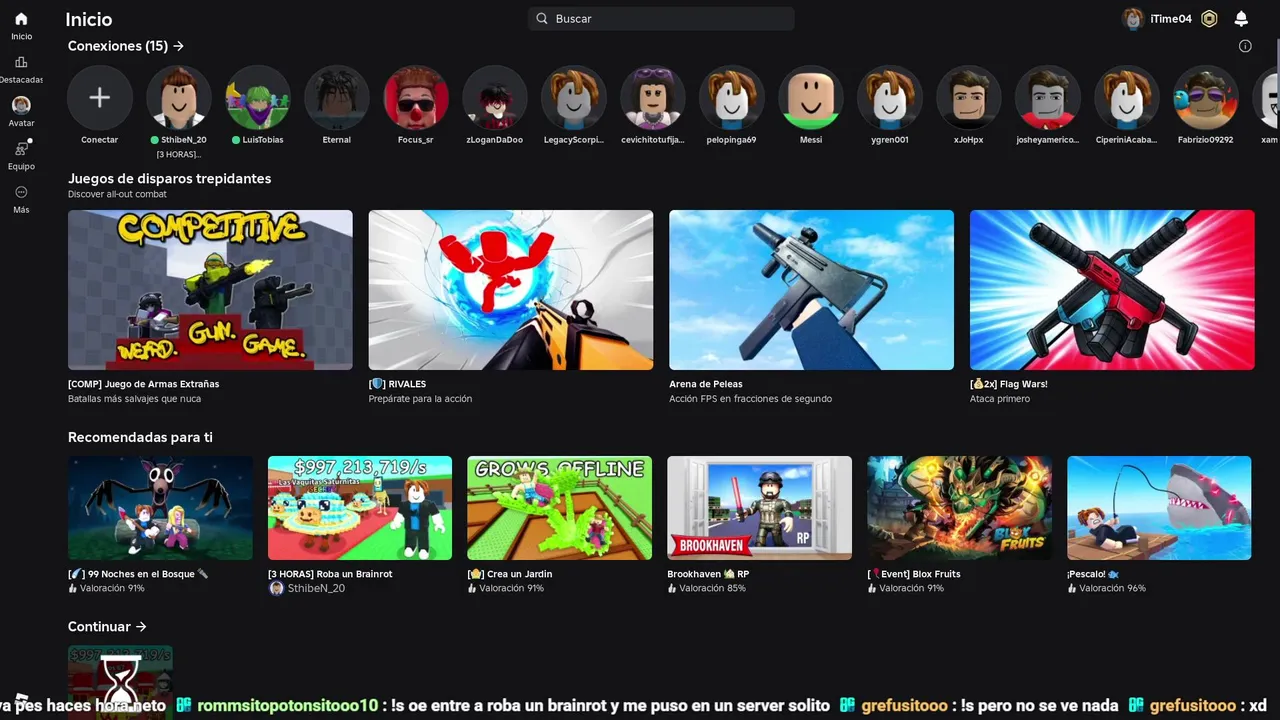
Task: Open Roba un Brainrot game thumbnail
Action: point(360,508)
